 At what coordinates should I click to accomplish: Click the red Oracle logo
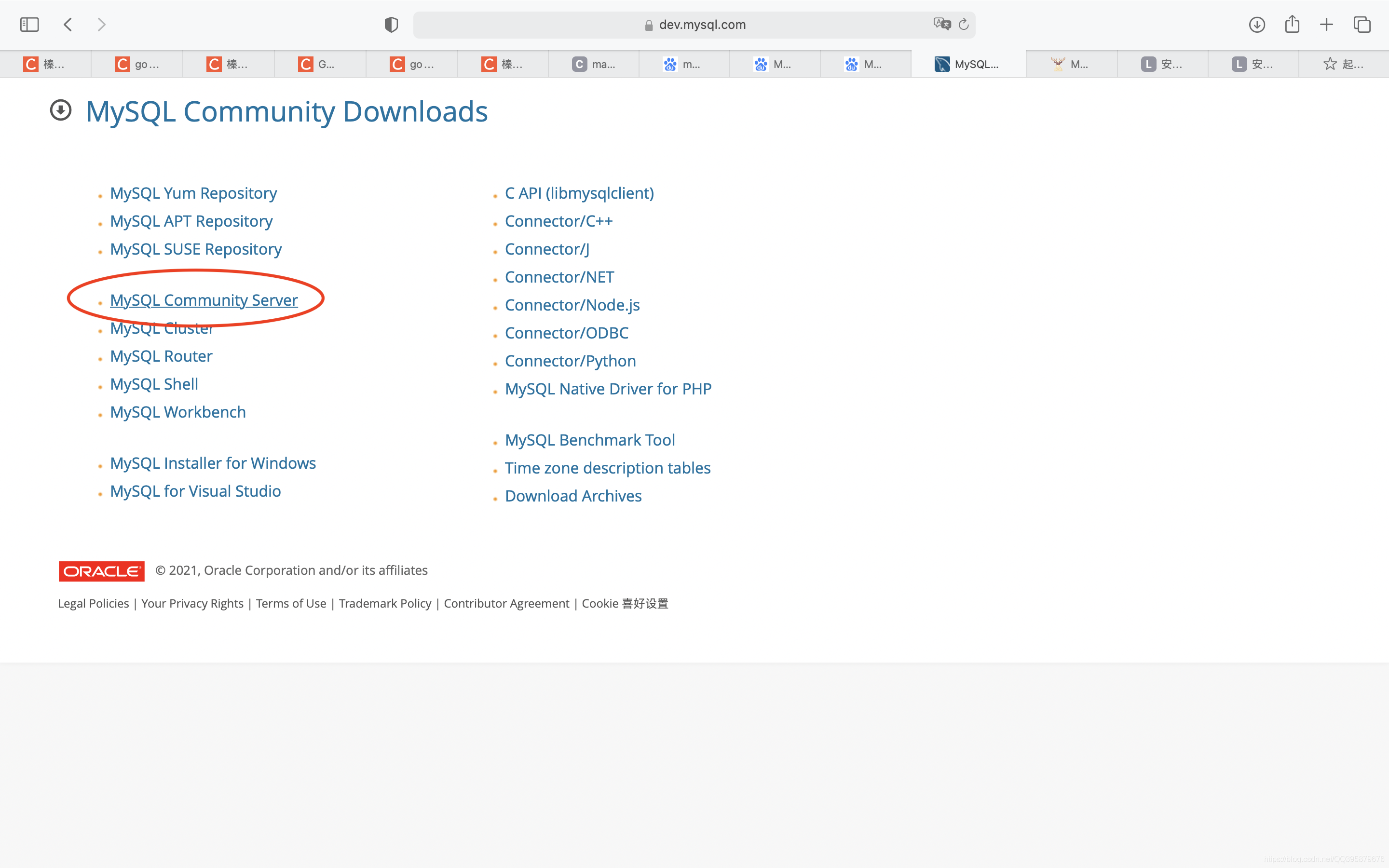(102, 571)
